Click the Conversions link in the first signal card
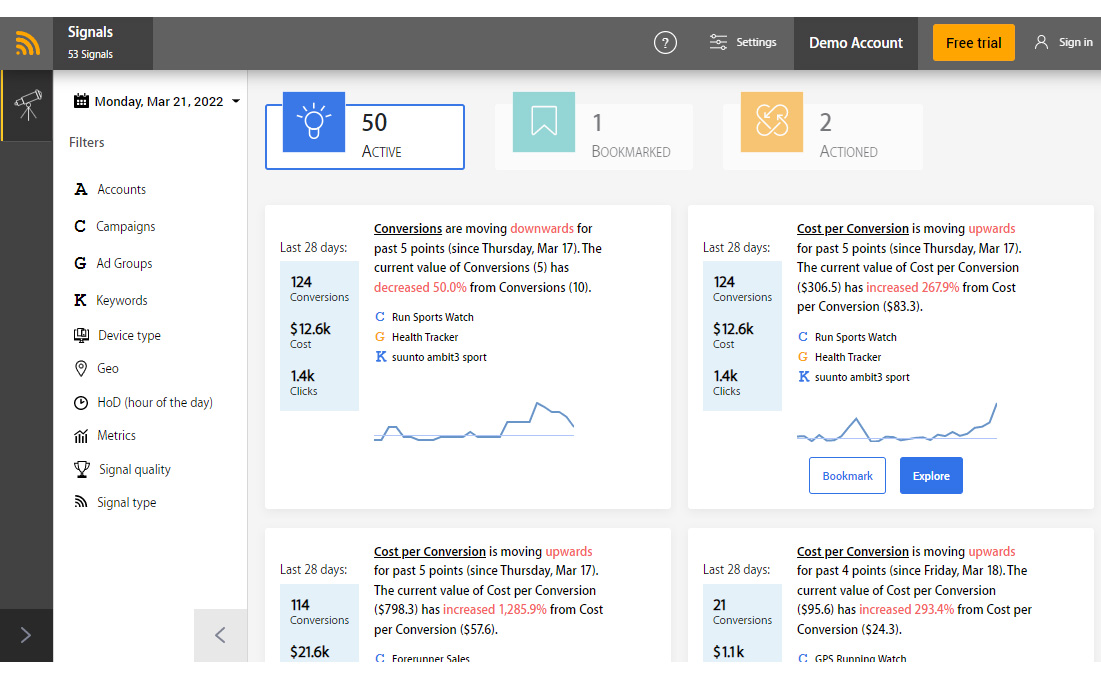This screenshot has height=679, width=1101. pyautogui.click(x=408, y=228)
